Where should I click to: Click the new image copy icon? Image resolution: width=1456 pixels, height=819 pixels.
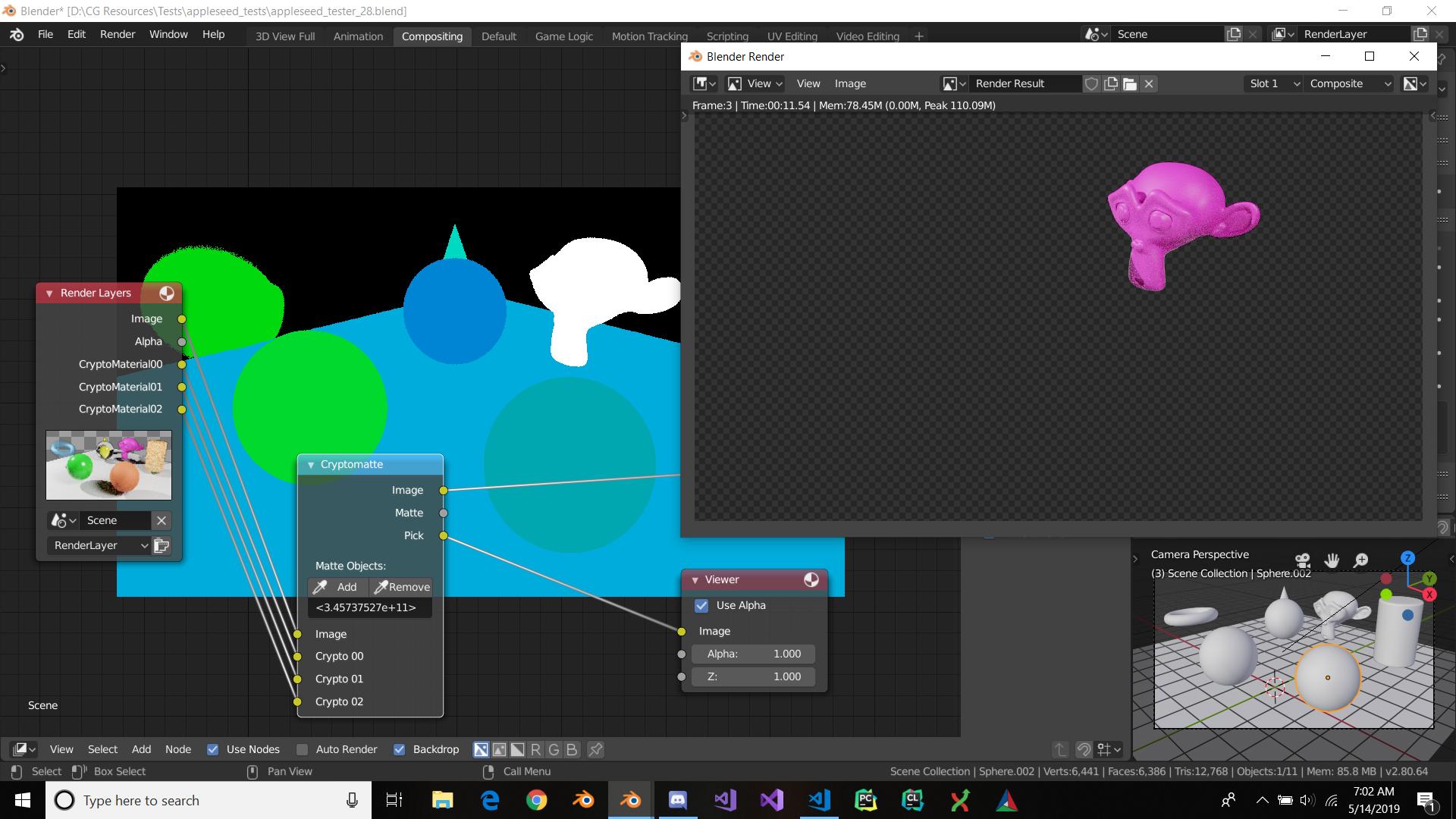click(x=1111, y=84)
